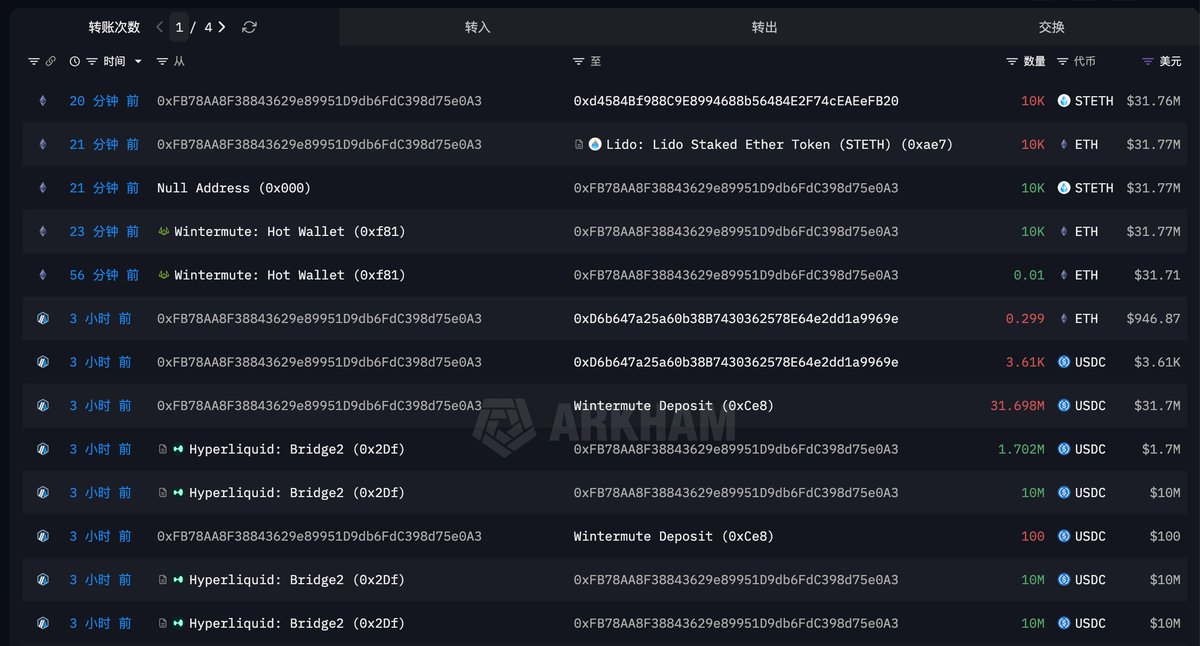This screenshot has height=646, width=1200.
Task: Open the 时间 (Time) filter menu
Action: [92, 62]
